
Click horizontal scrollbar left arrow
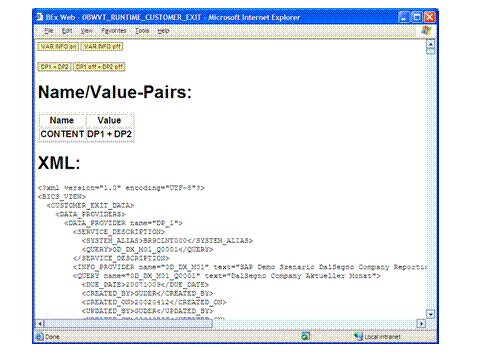click(x=40, y=323)
